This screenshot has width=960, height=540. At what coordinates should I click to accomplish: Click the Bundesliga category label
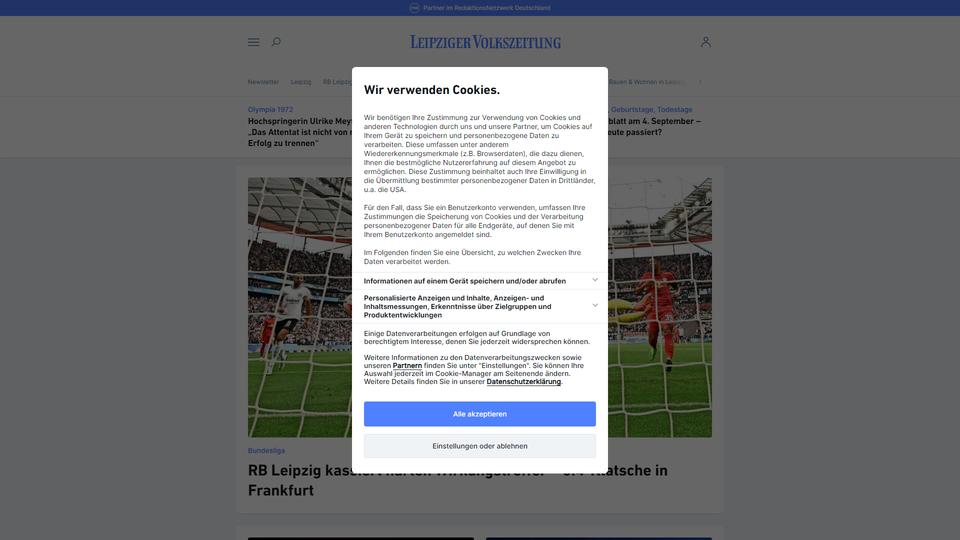[266, 451]
